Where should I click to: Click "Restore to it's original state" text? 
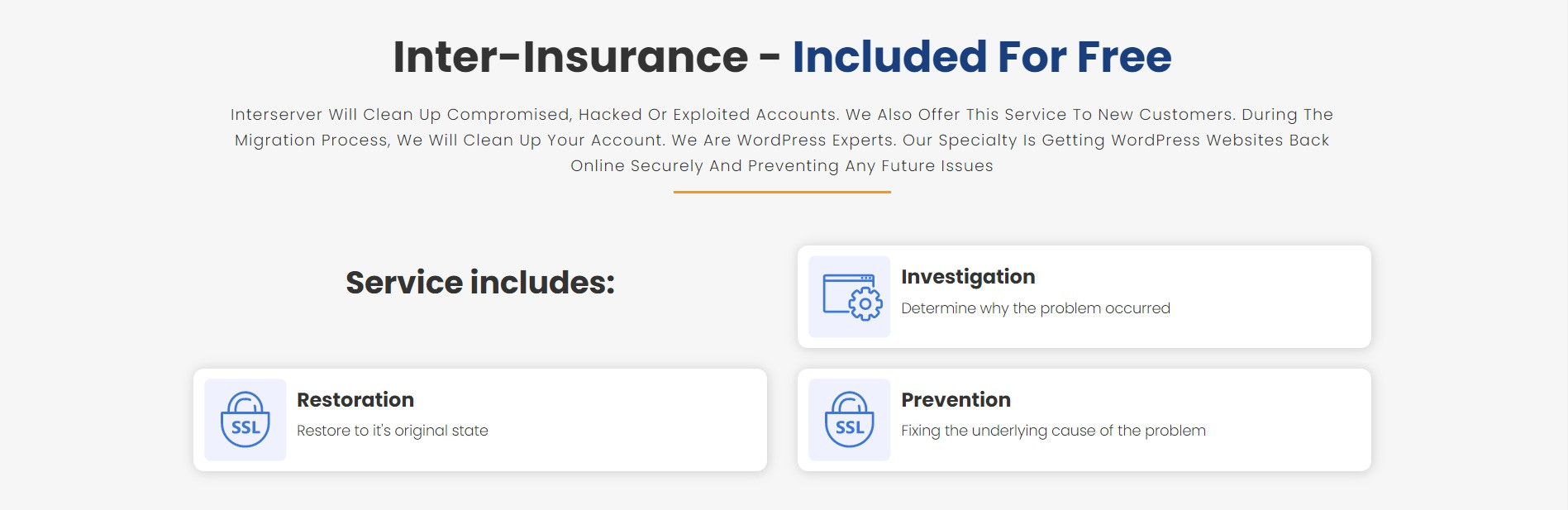pos(393,431)
